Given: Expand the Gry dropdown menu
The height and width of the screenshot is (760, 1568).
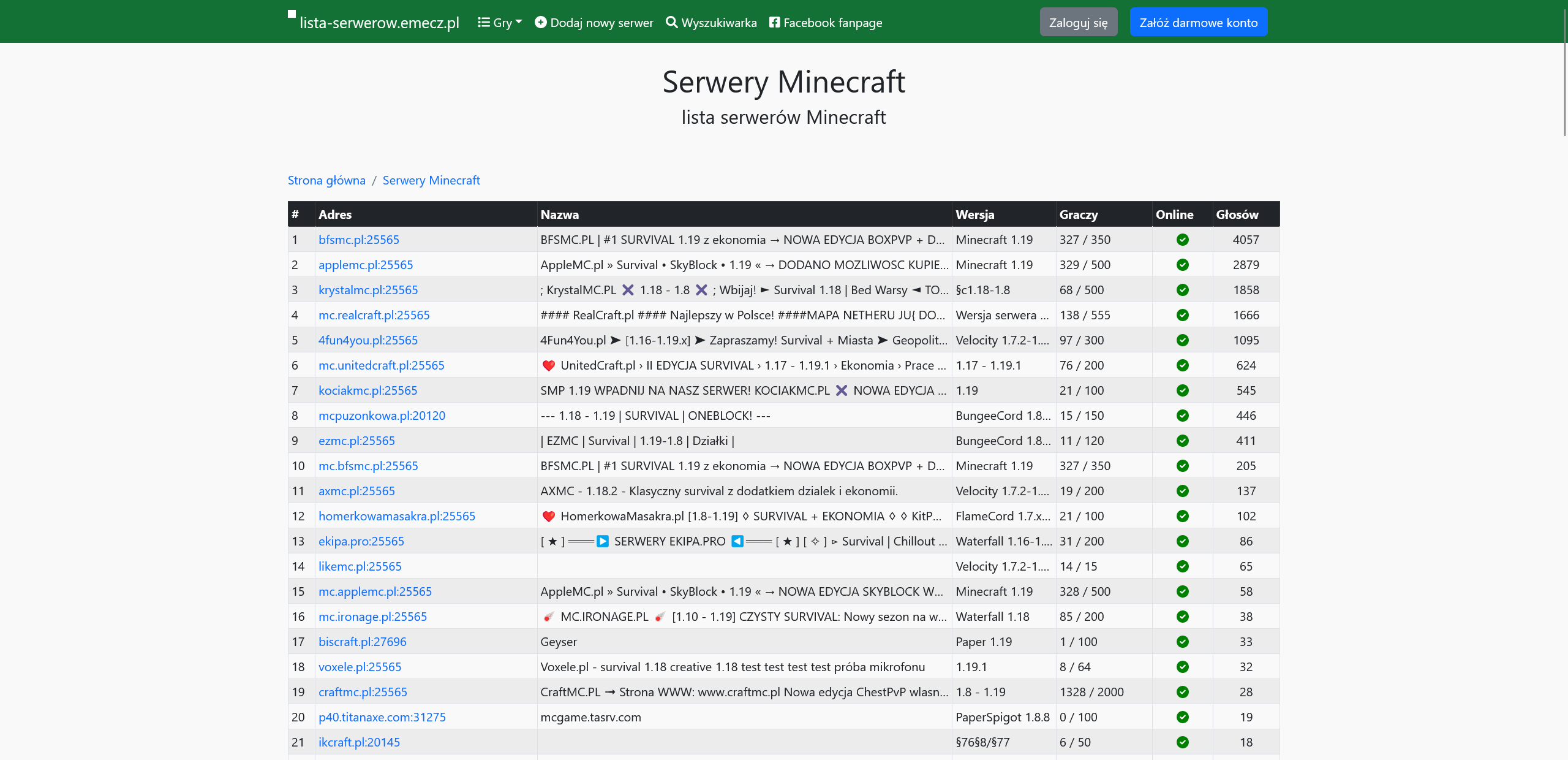Looking at the screenshot, I should point(500,23).
